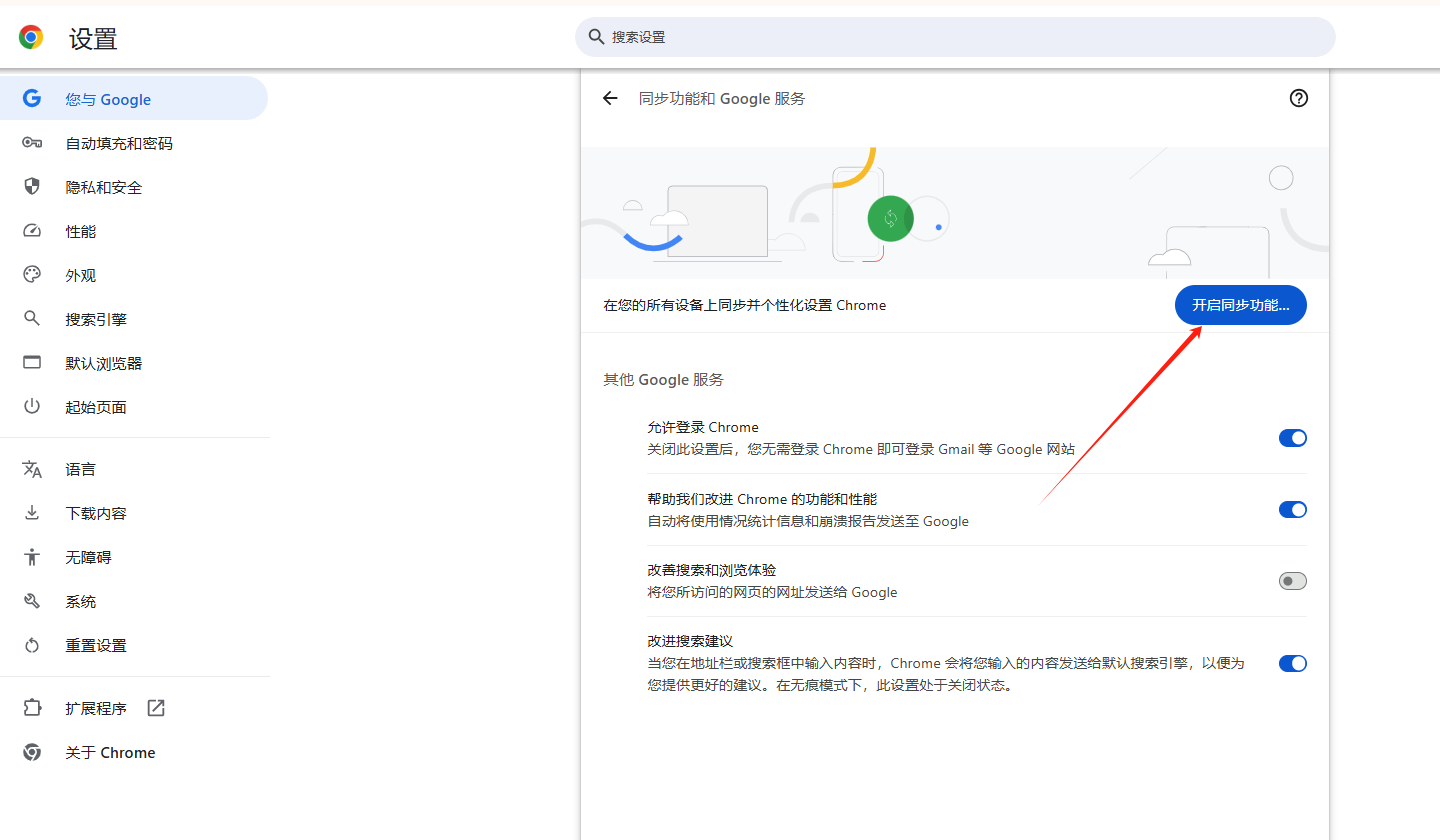Click description 将您所访问的网页的网址发送给 Google

point(772,592)
